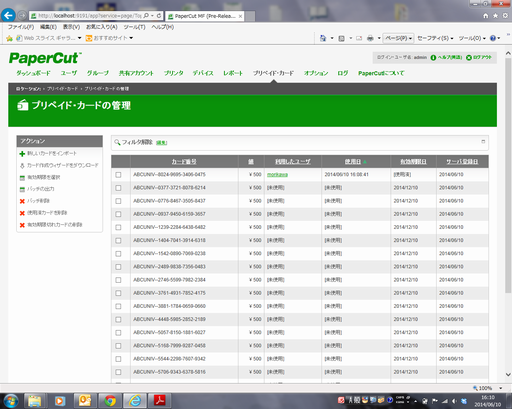The height and width of the screenshot is (409, 512).
Task: Expand the home page dropdown arrow
Action: tap(332, 38)
